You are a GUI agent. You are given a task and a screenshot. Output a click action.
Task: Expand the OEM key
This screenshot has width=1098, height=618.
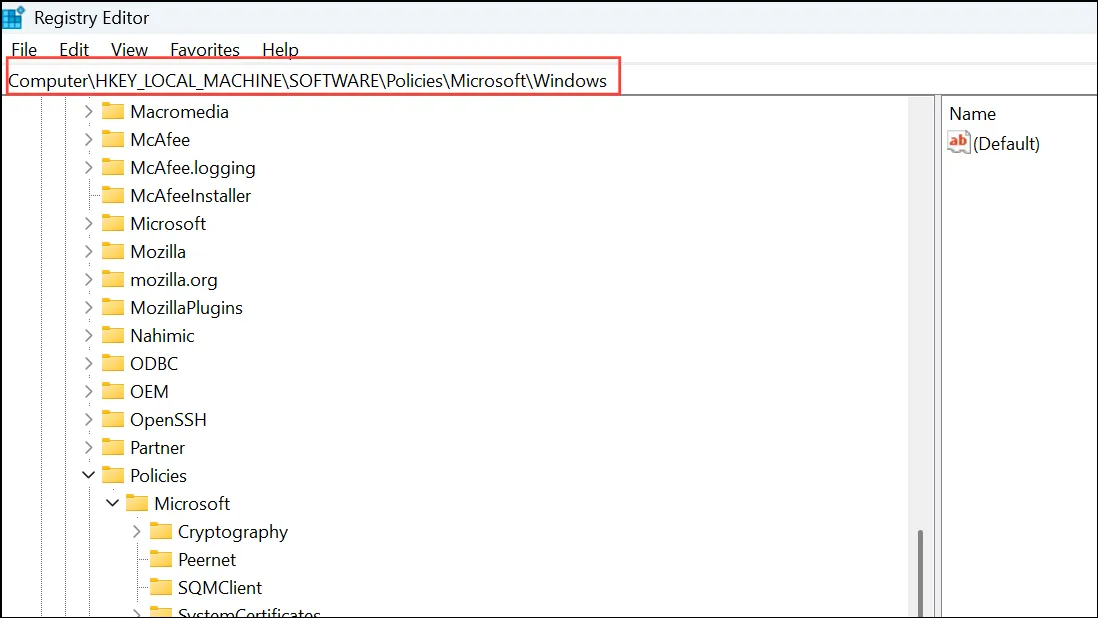pyautogui.click(x=88, y=391)
